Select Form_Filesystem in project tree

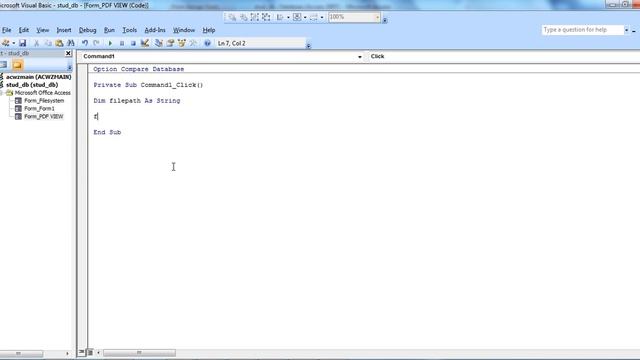(x=44, y=100)
